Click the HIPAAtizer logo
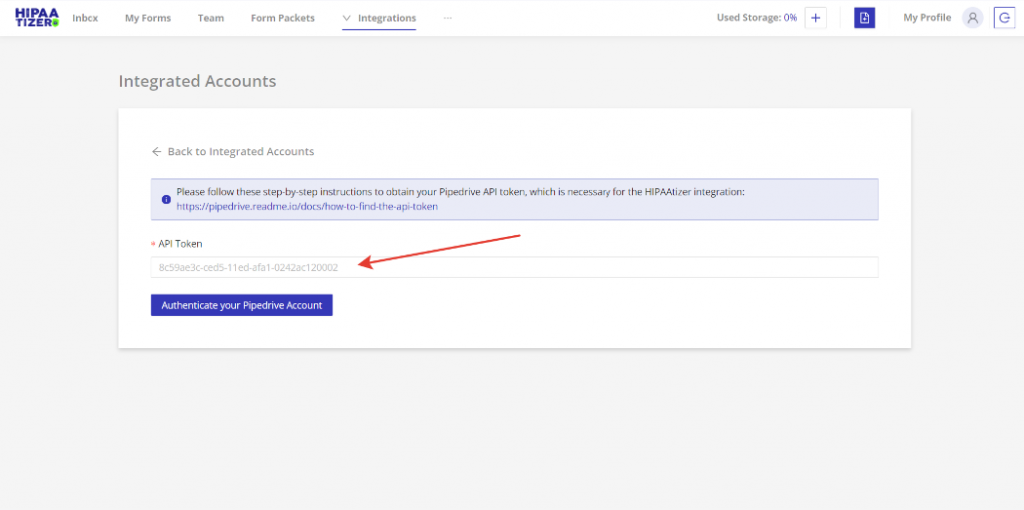The width and height of the screenshot is (1024, 510). tap(37, 18)
